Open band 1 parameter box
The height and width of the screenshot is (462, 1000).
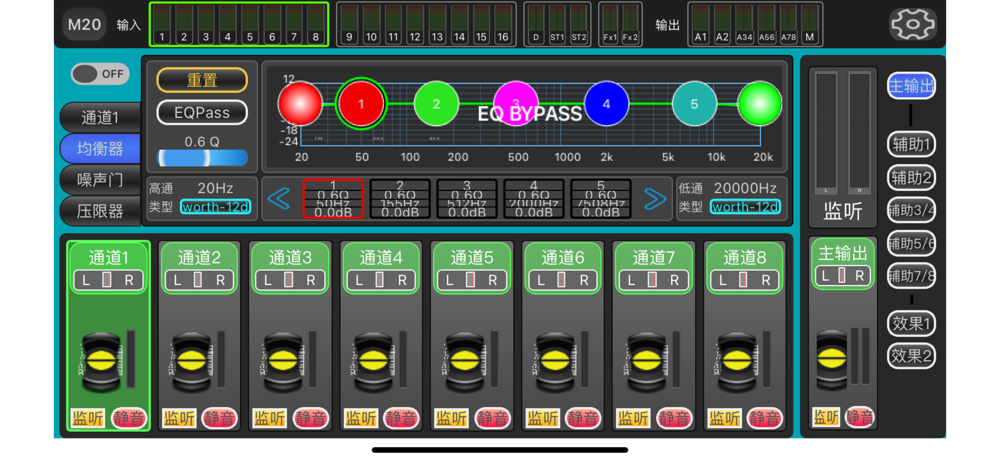pyautogui.click(x=333, y=199)
